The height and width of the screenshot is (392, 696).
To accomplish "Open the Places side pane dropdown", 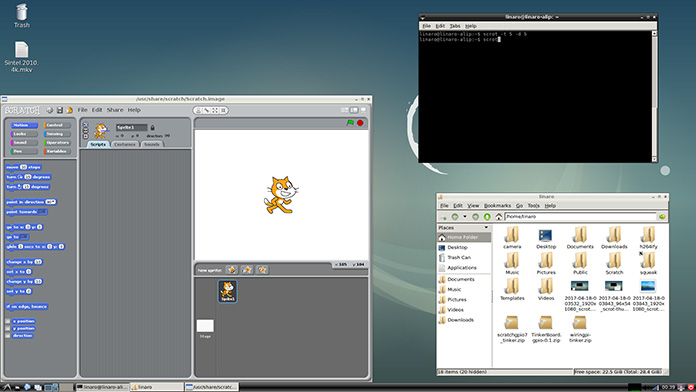I will 486,228.
